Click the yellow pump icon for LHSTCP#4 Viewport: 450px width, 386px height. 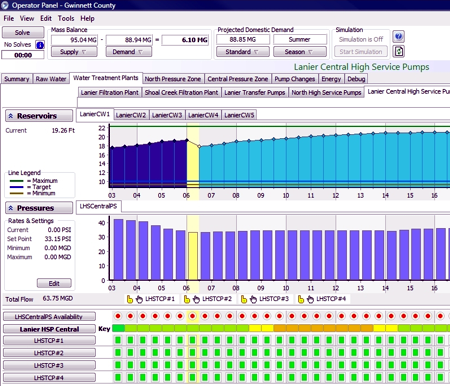click(301, 299)
